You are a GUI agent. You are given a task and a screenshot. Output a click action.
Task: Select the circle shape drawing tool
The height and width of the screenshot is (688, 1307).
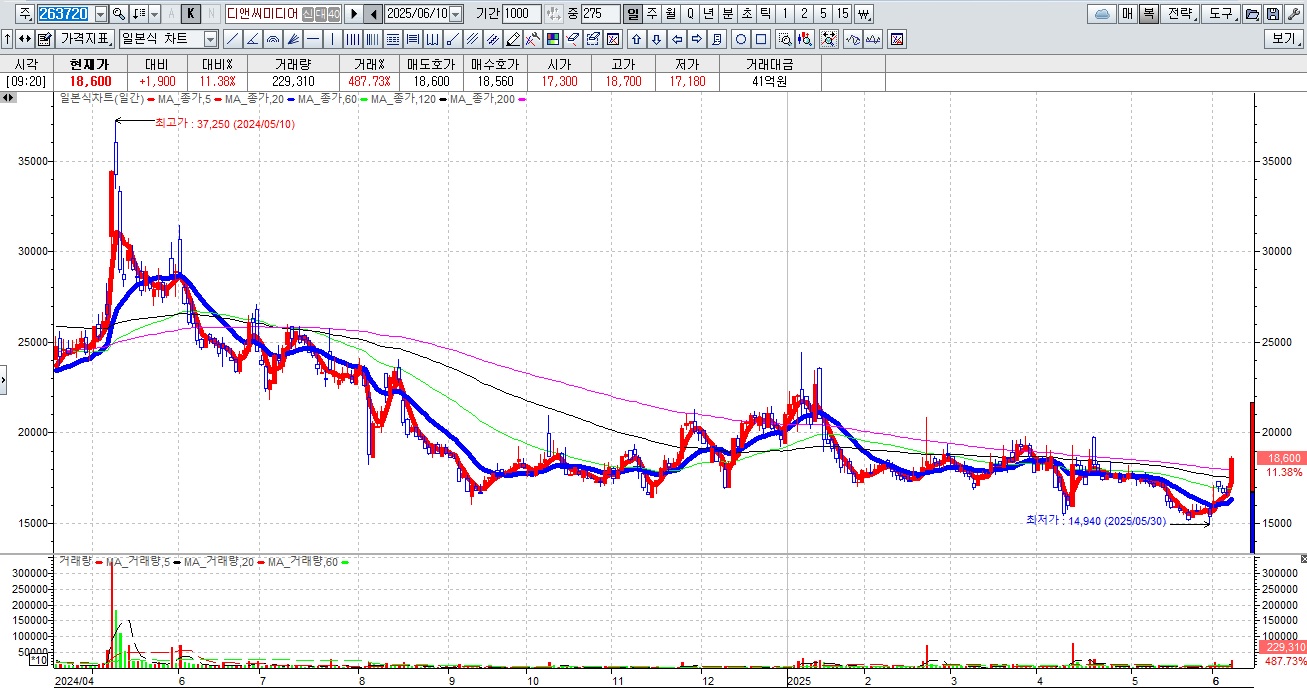coord(740,39)
